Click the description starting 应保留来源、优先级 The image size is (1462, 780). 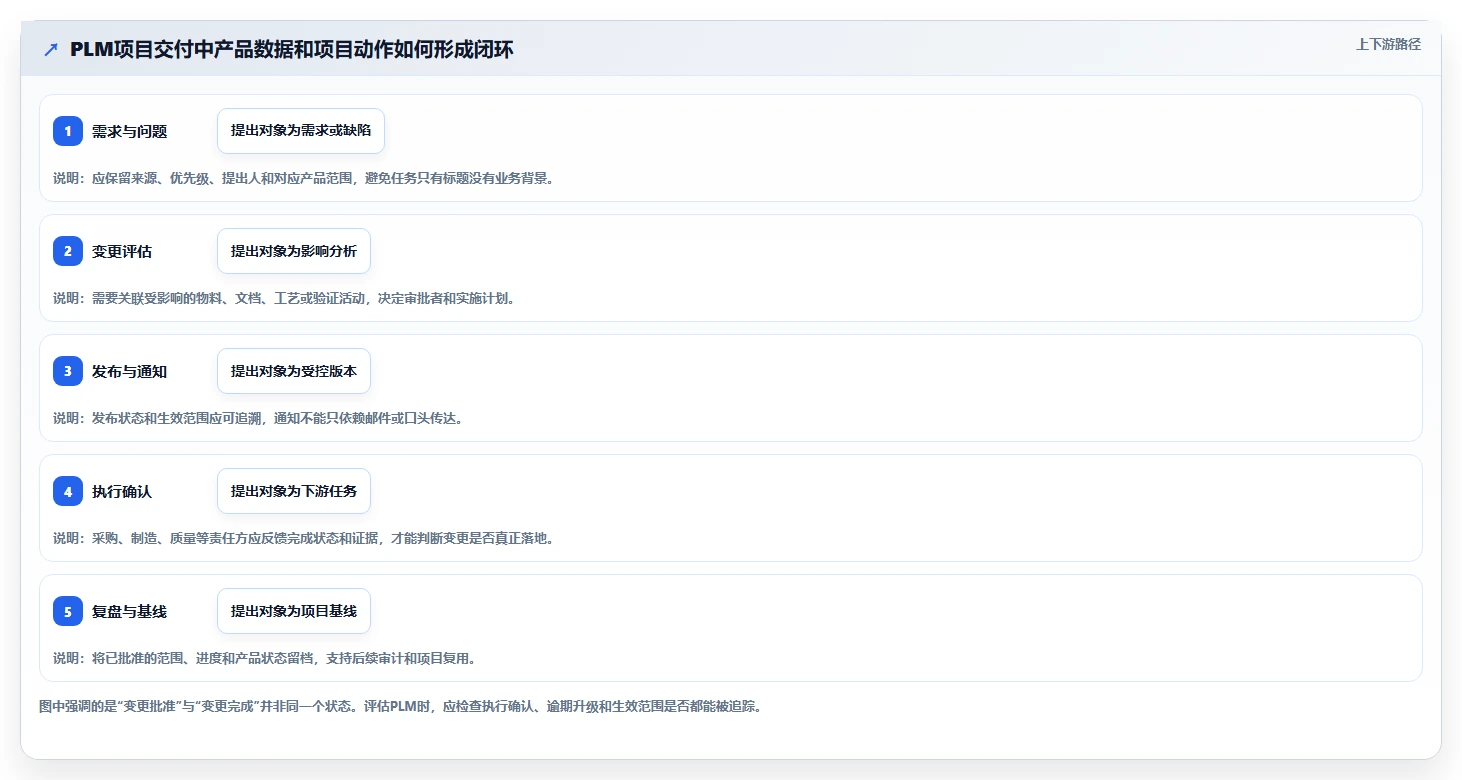tap(303, 178)
